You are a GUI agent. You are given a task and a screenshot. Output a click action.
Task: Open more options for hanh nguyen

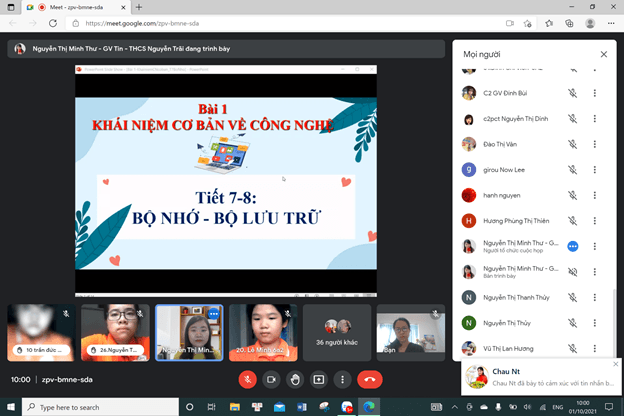click(x=595, y=195)
